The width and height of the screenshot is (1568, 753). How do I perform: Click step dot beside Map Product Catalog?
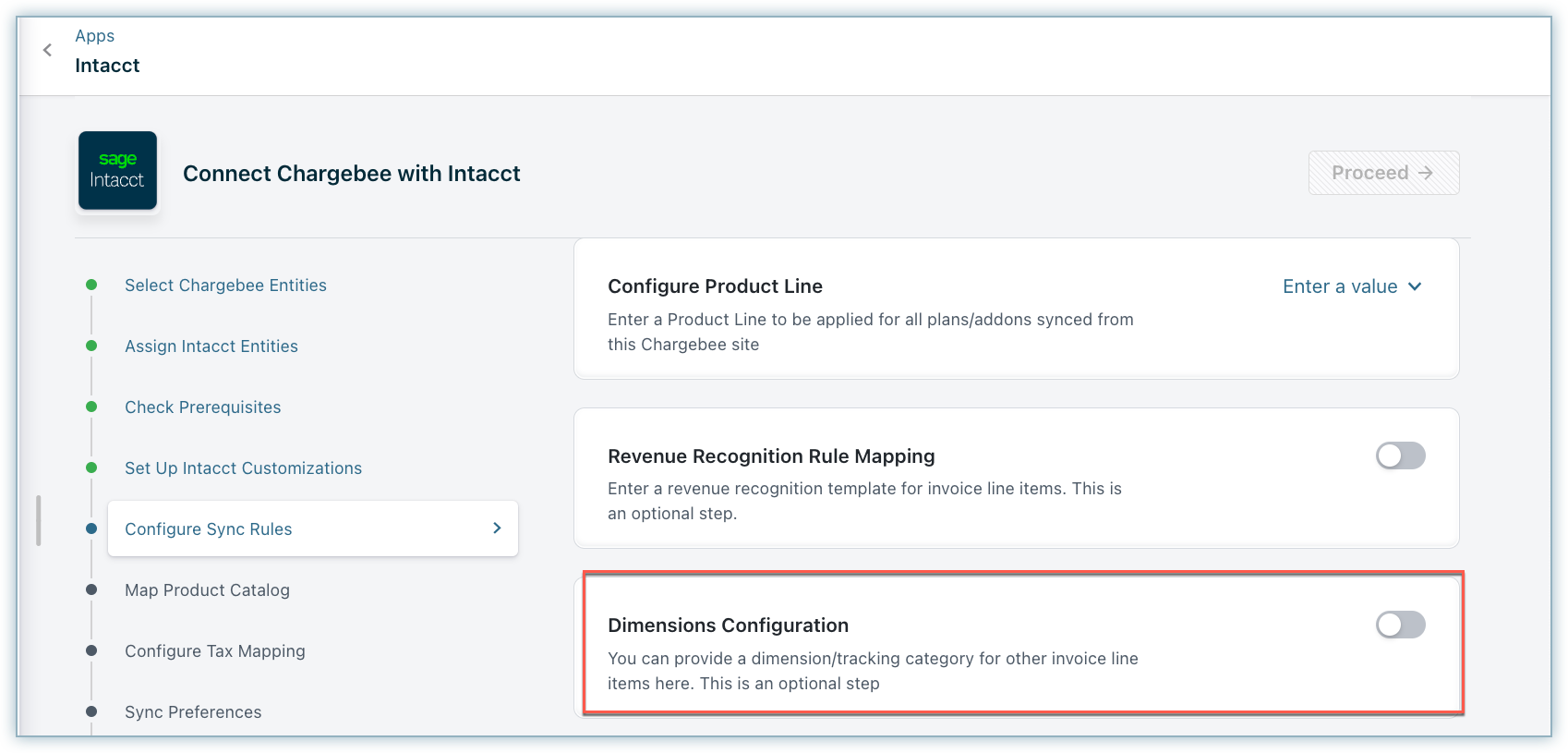(x=91, y=589)
